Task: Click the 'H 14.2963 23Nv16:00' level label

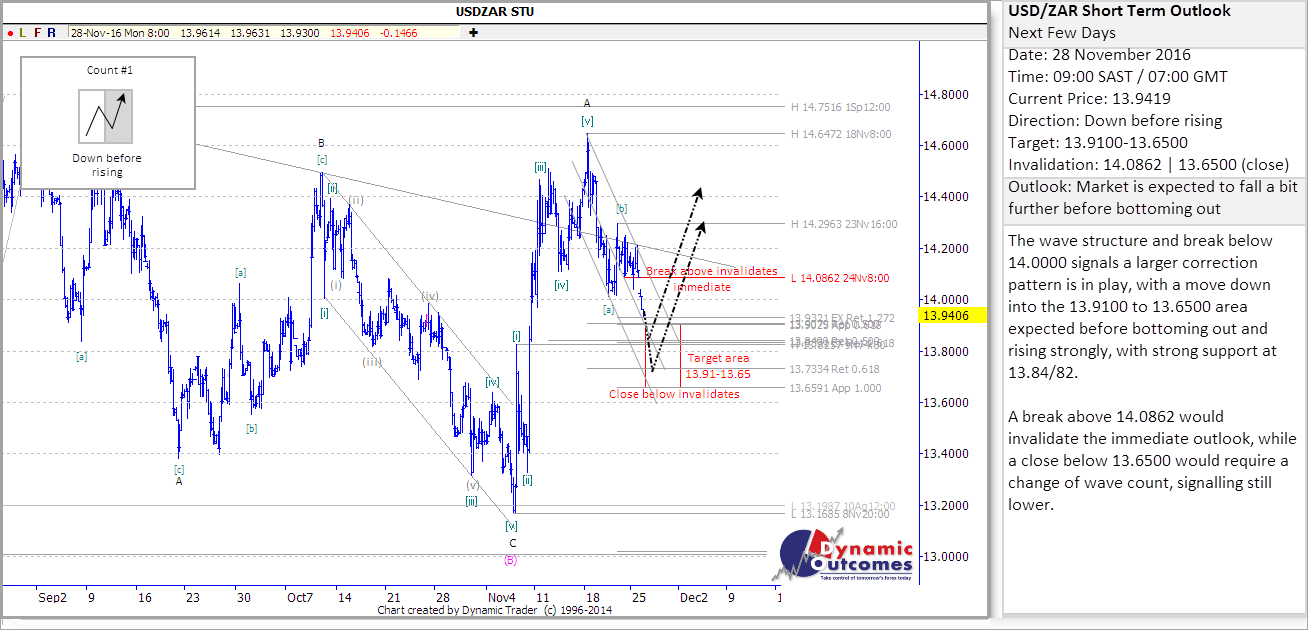Action: tap(843, 224)
